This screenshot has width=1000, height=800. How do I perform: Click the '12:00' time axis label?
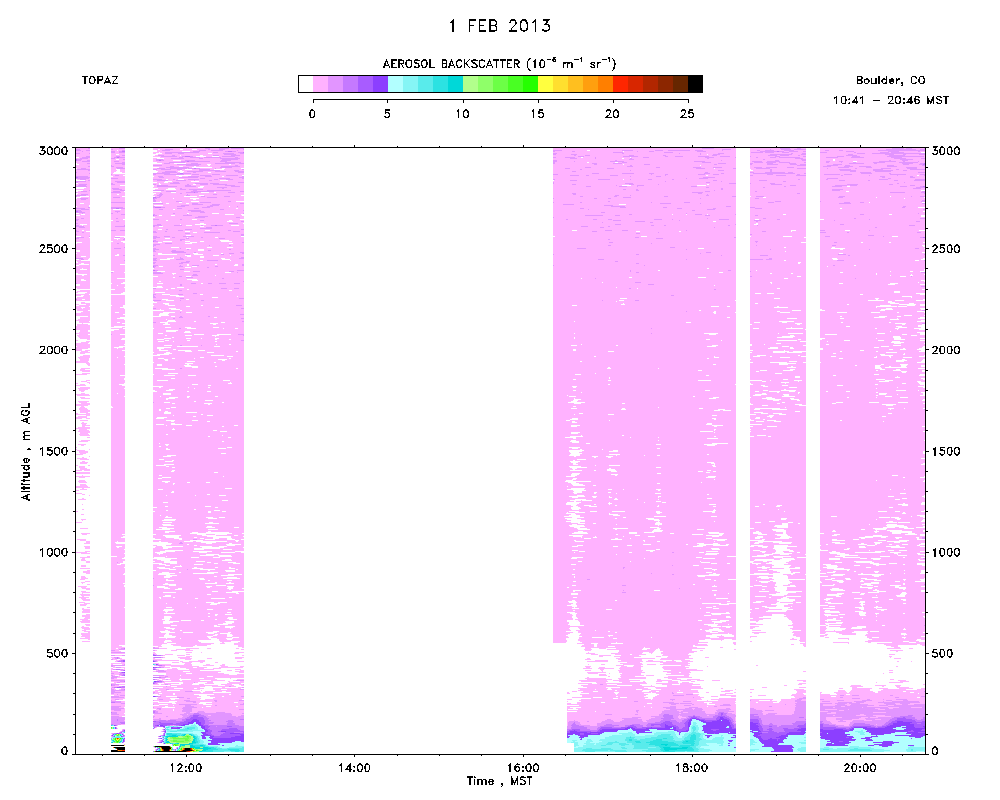click(186, 767)
